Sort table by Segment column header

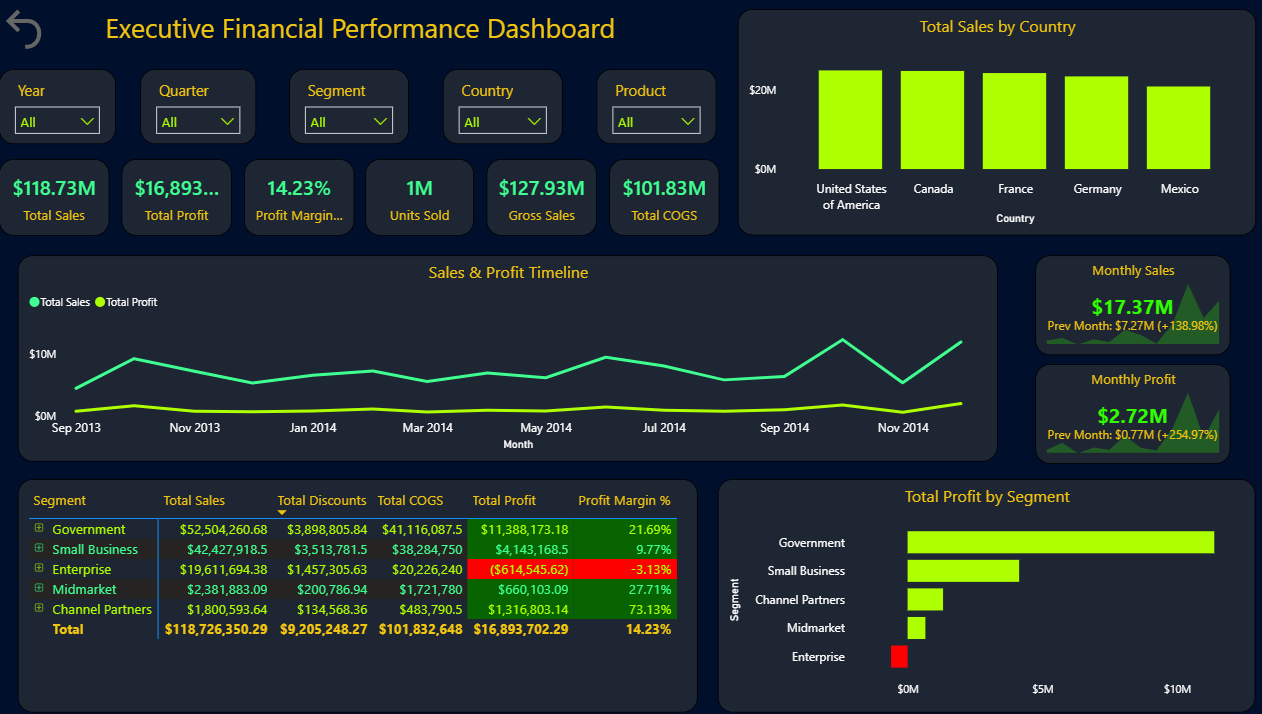coord(60,500)
